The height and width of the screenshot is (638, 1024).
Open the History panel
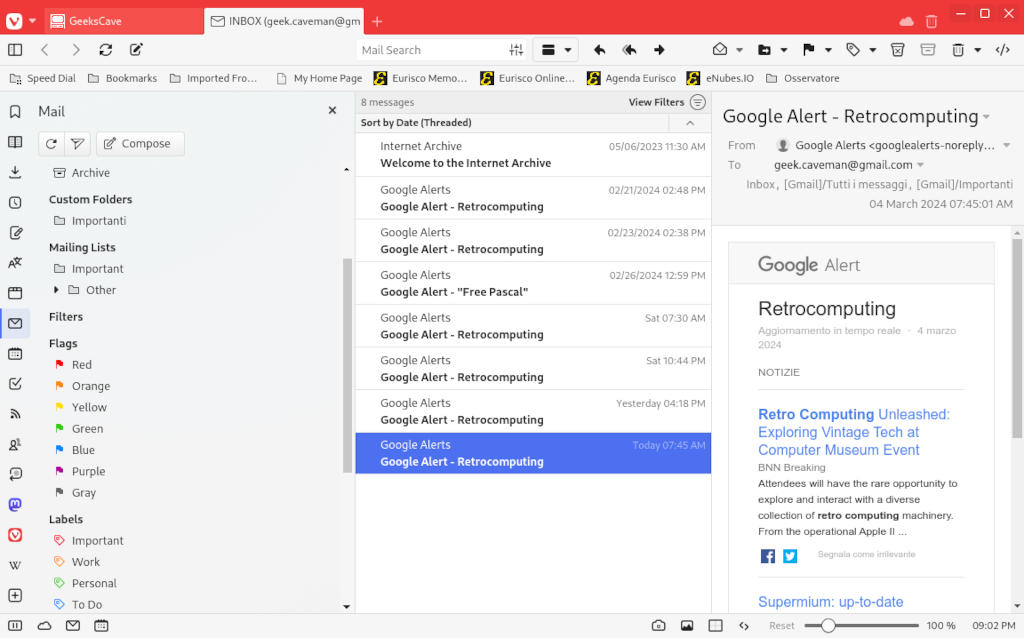(15, 202)
